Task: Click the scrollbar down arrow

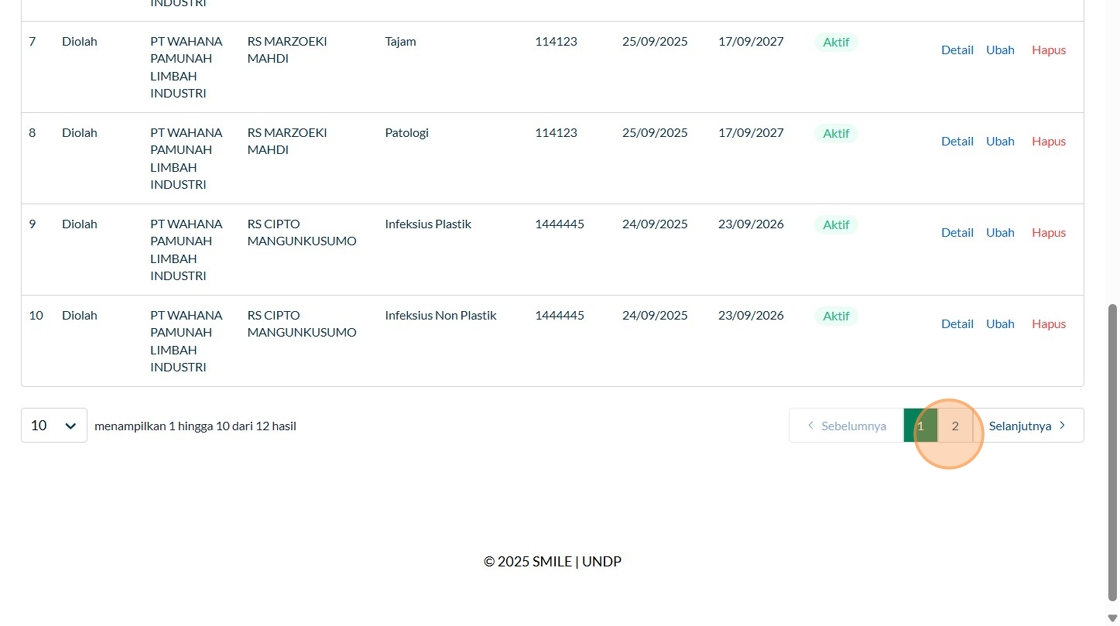Action: (x=1112, y=618)
